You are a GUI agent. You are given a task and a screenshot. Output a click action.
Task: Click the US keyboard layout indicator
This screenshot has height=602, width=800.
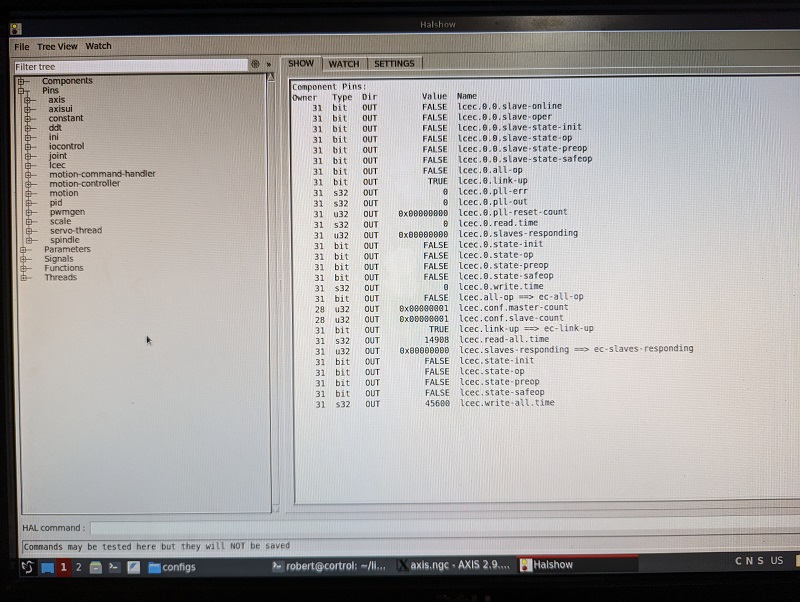[x=777, y=561]
